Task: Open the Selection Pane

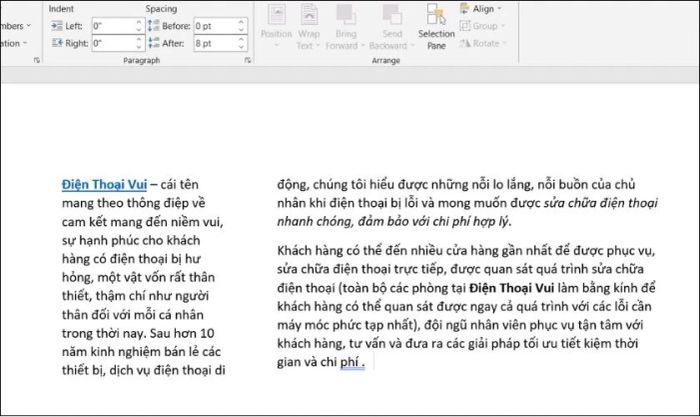Action: (x=436, y=26)
